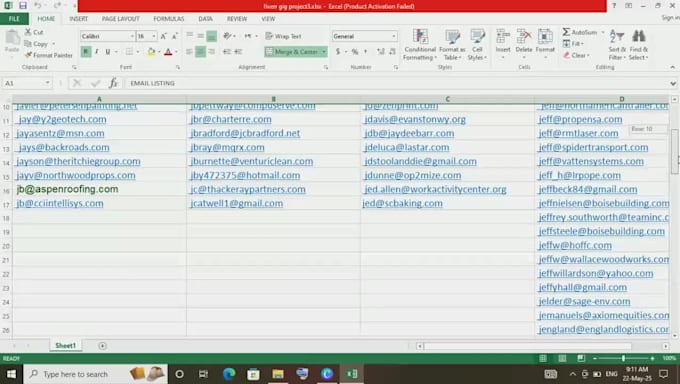Open Sort & Filter menu

click(x=617, y=45)
